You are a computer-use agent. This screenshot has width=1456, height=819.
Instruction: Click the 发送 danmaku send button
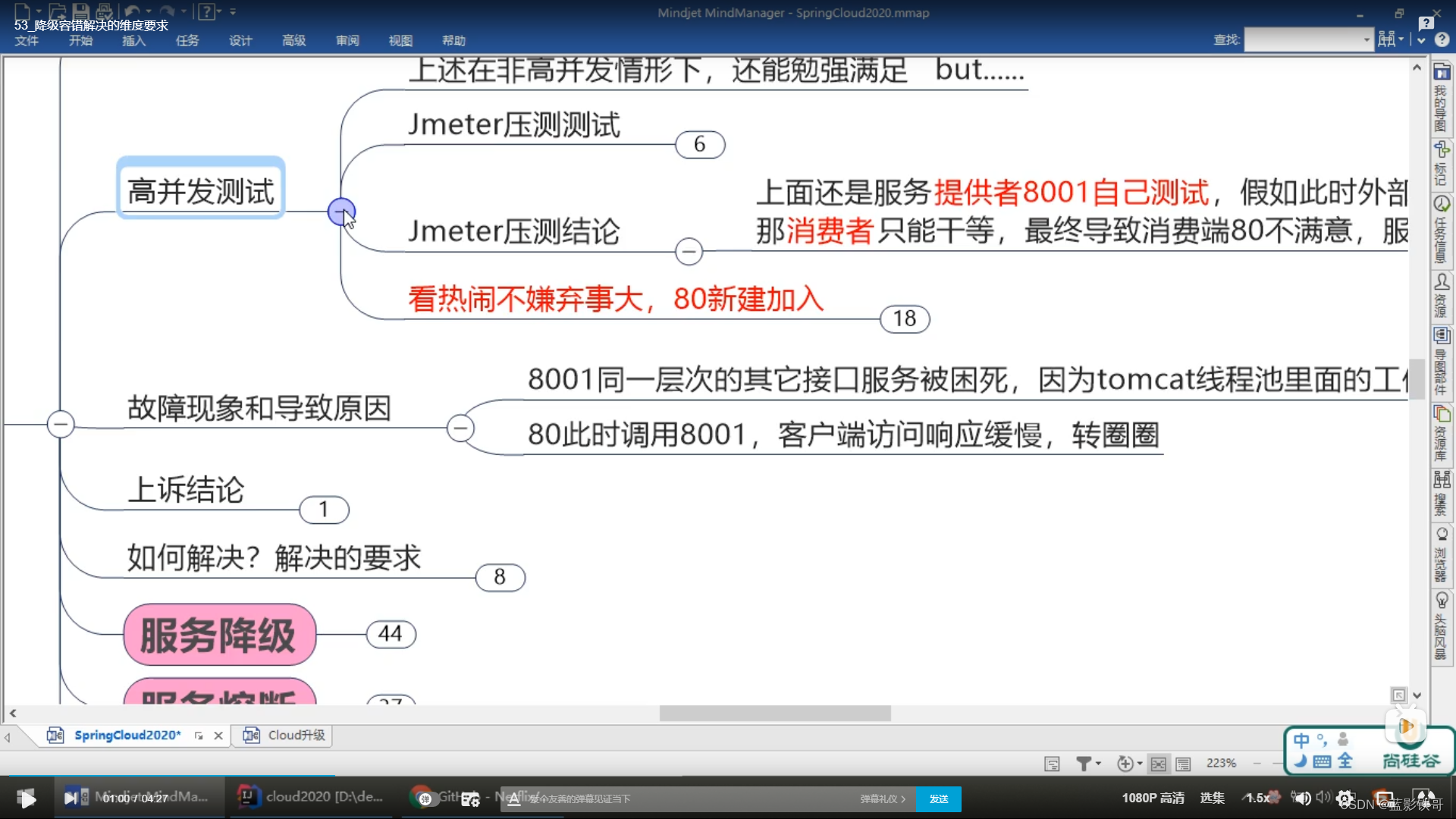938,799
